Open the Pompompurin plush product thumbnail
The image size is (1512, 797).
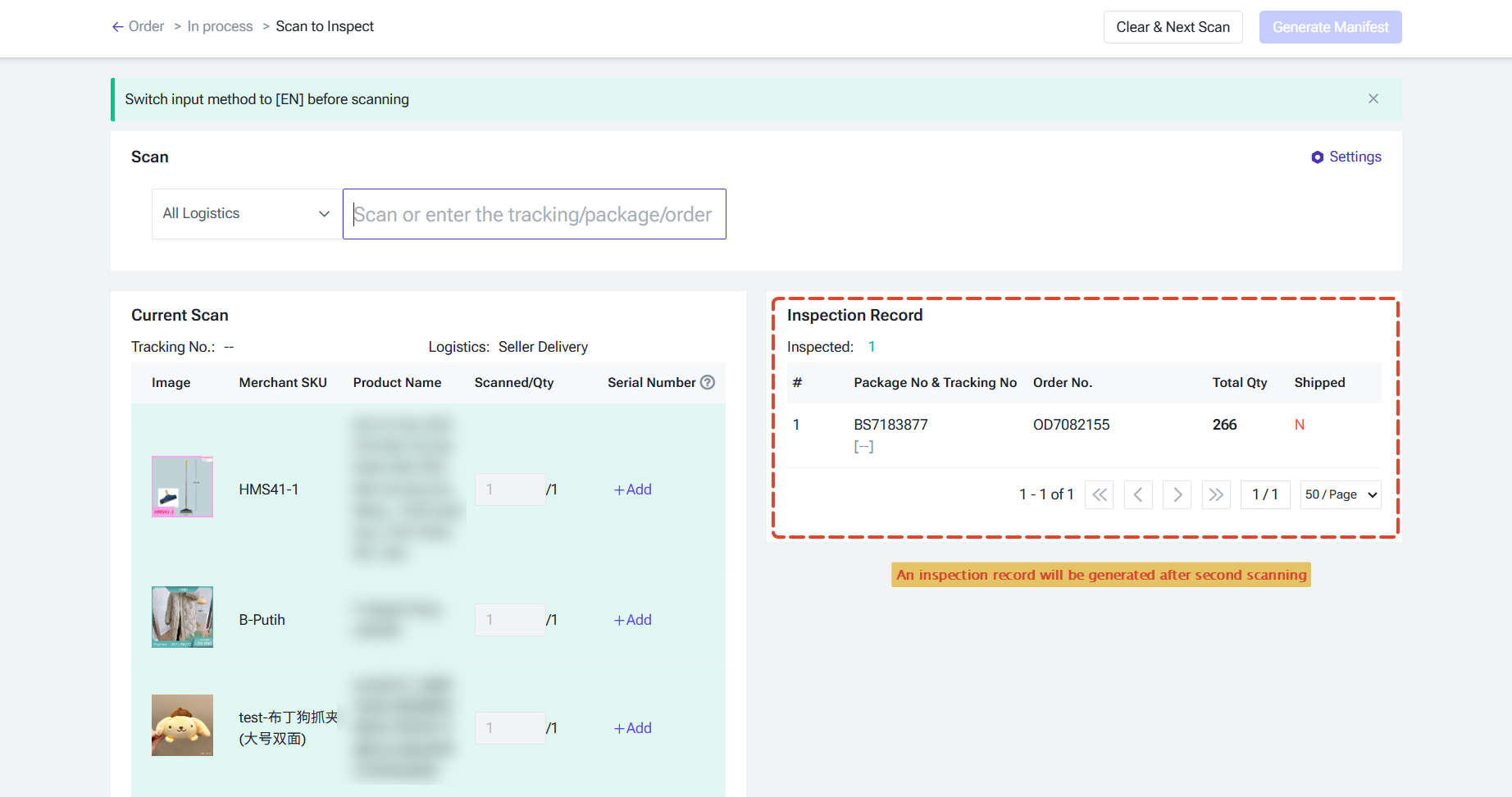tap(182, 725)
